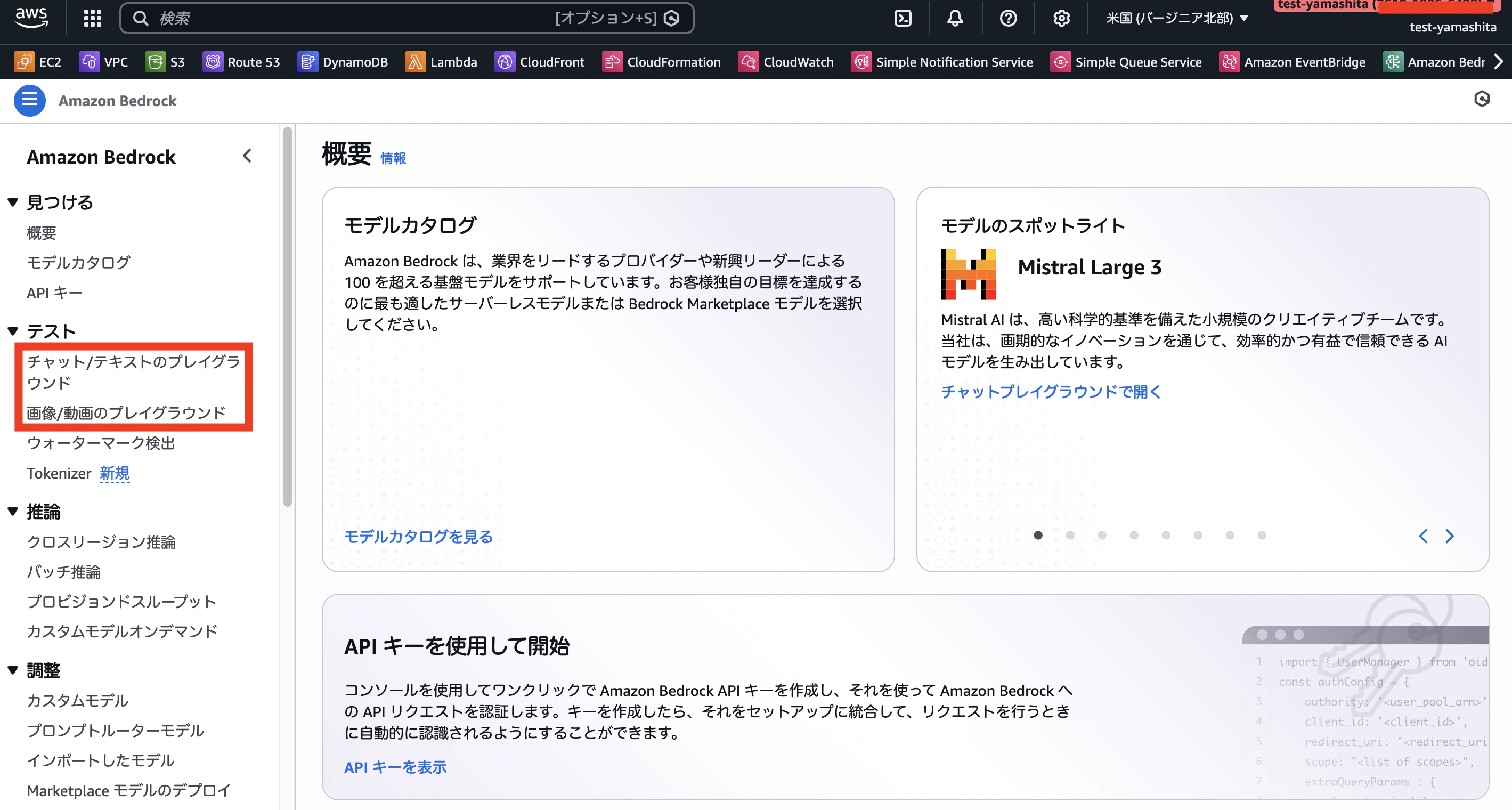This screenshot has width=1512, height=810.
Task: Collapse the テスト section in the sidebar
Action: pyautogui.click(x=12, y=331)
